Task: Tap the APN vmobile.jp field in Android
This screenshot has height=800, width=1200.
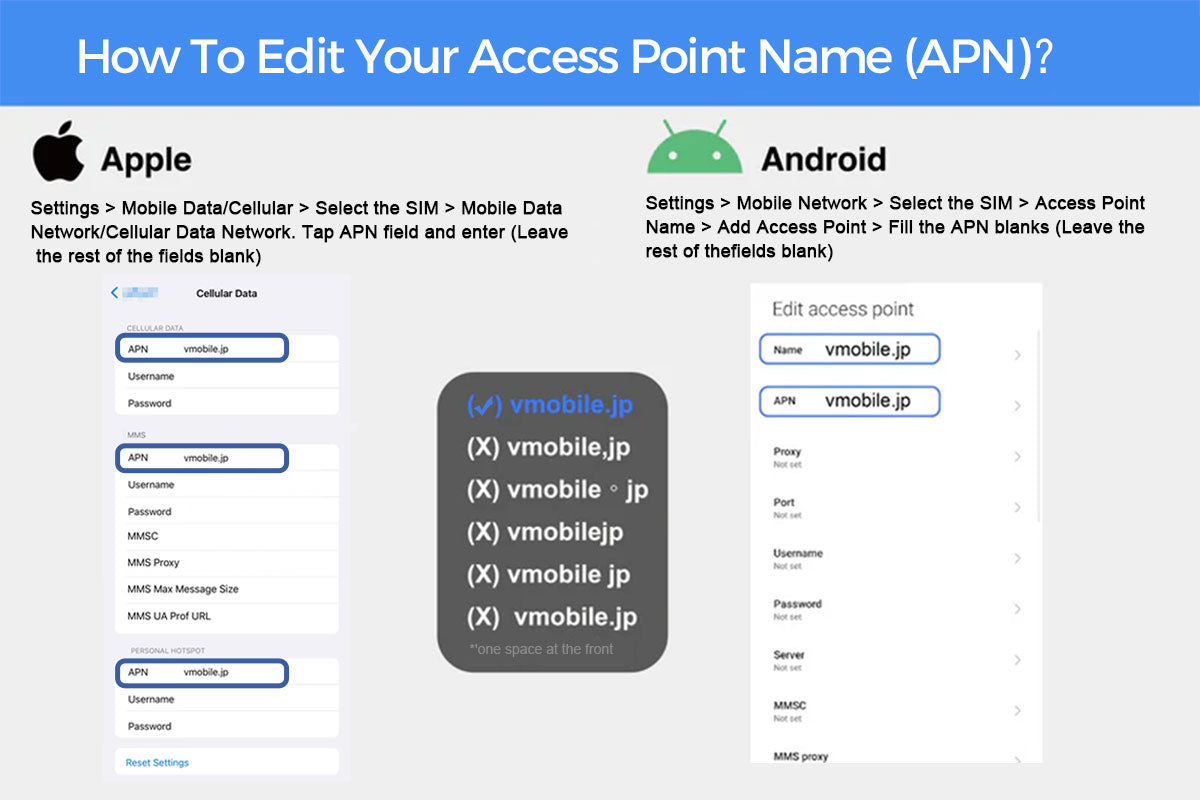Action: point(850,401)
